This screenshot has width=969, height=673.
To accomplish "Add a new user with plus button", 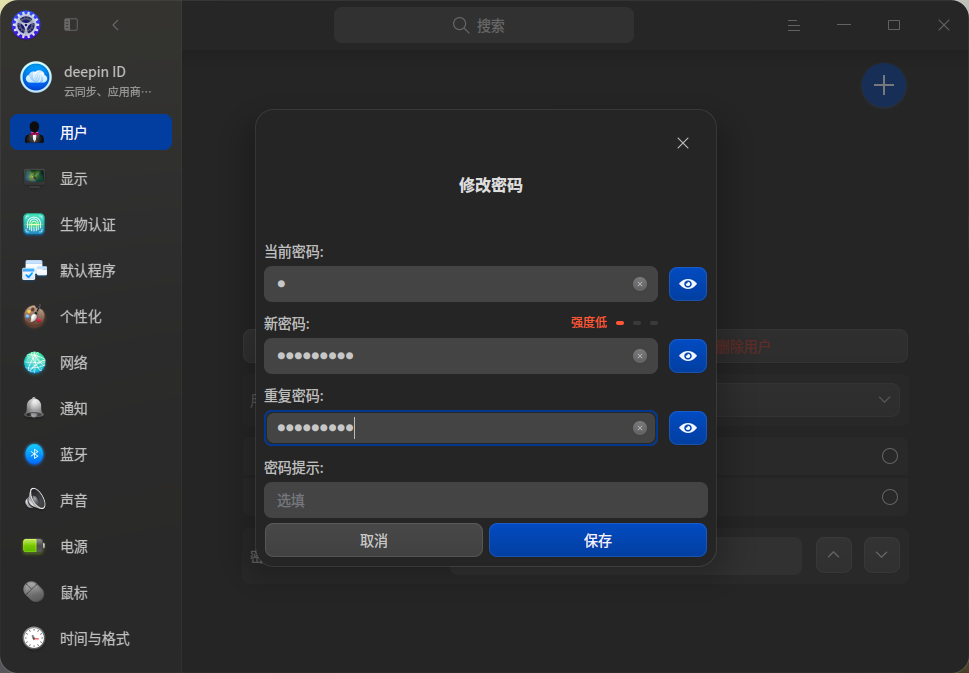I will click(x=884, y=85).
